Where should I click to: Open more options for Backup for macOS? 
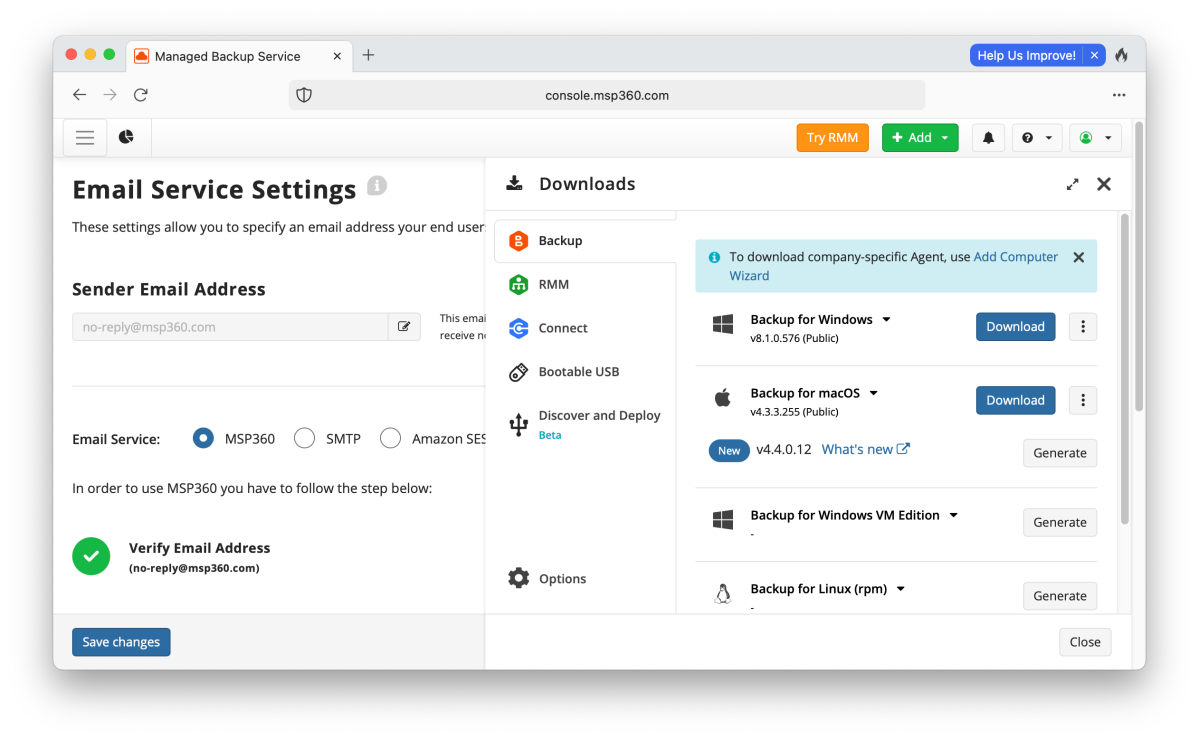coord(1082,400)
